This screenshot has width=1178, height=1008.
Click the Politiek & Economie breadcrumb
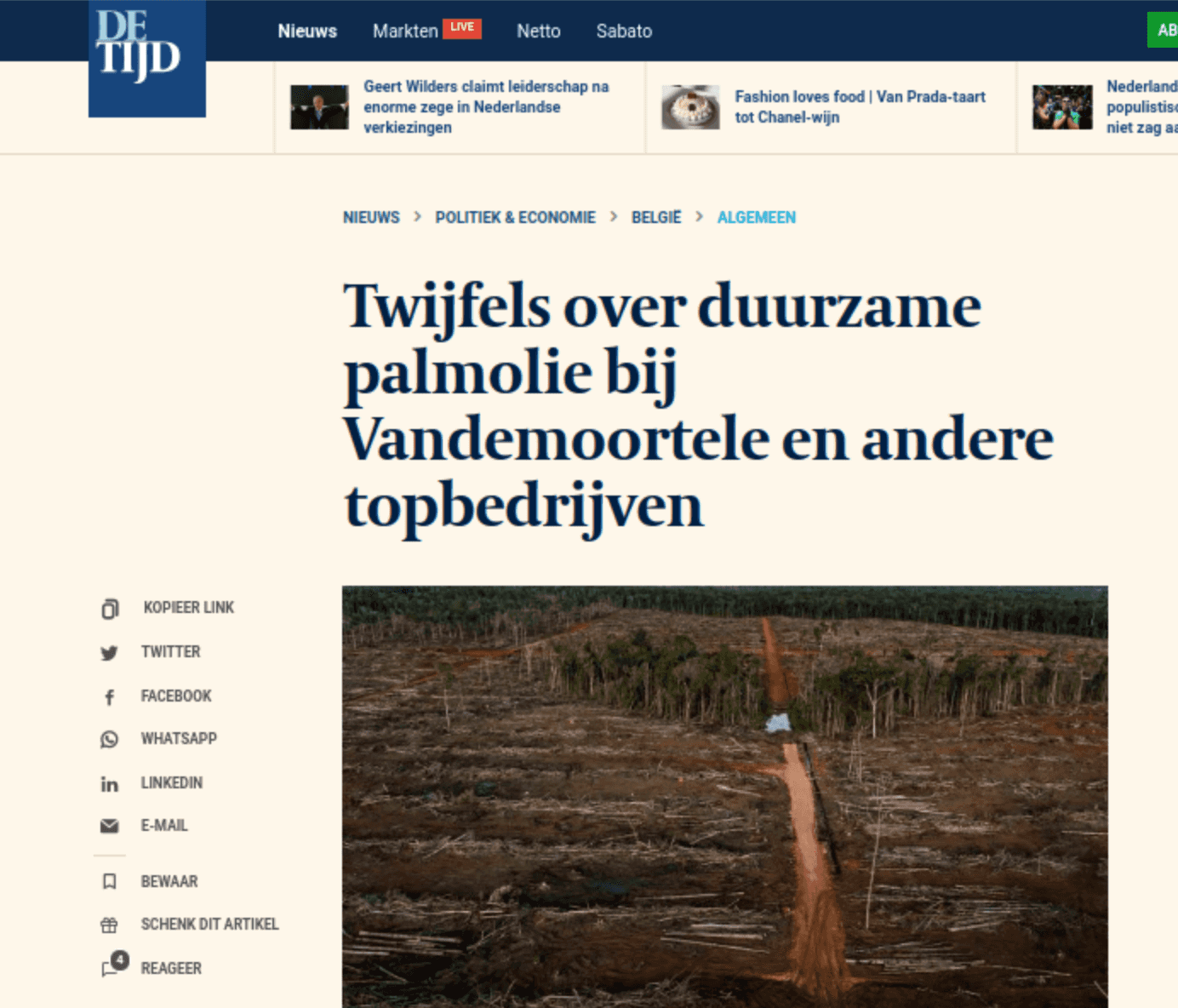coord(515,217)
